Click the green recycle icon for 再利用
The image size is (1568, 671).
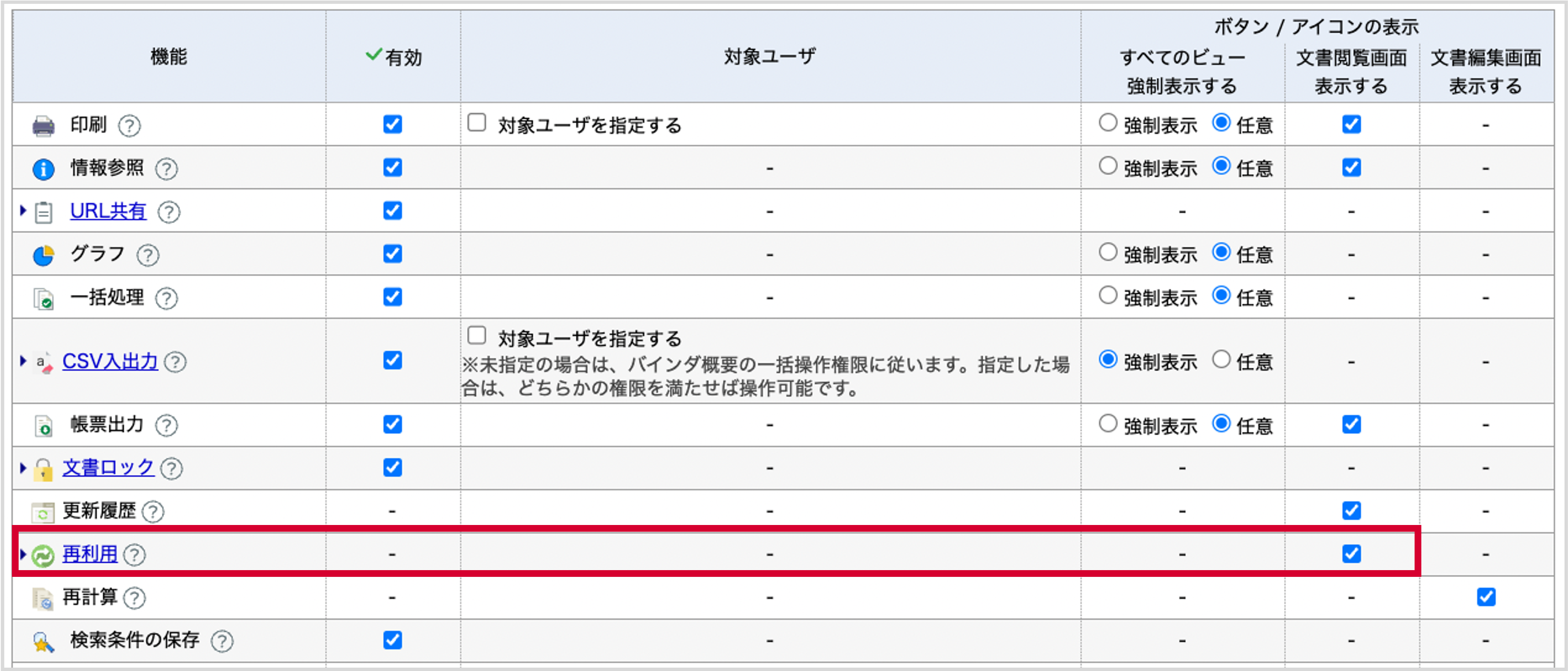pyautogui.click(x=43, y=555)
